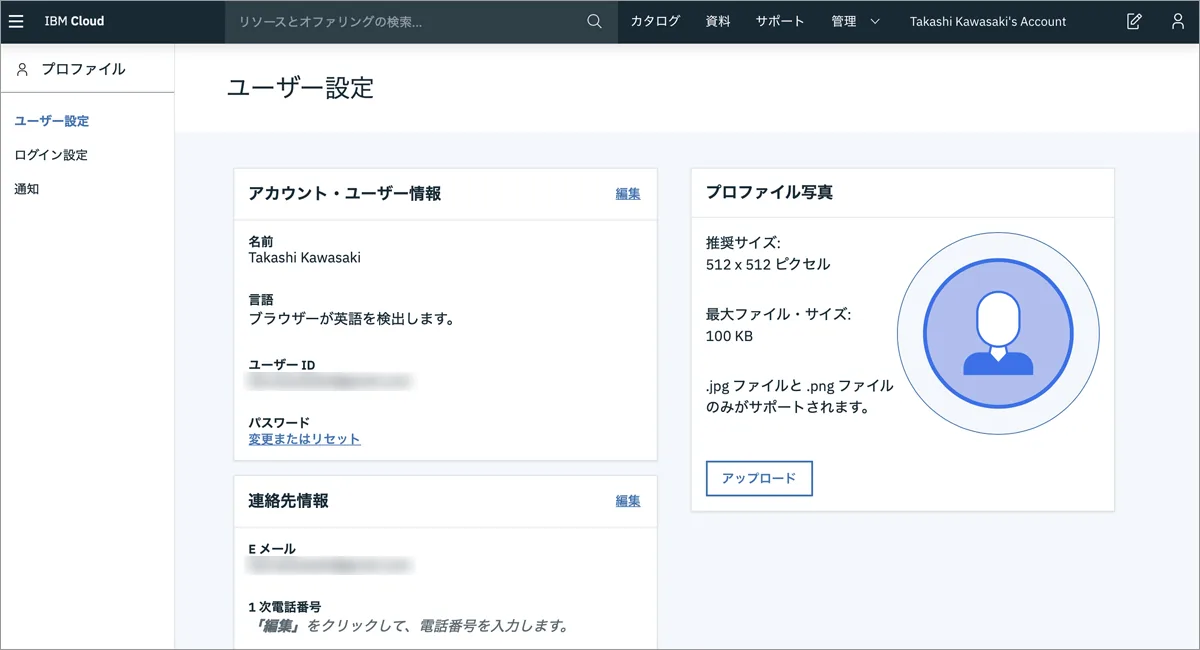Open the hamburger navigation menu
The height and width of the screenshot is (650, 1200).
(16, 21)
